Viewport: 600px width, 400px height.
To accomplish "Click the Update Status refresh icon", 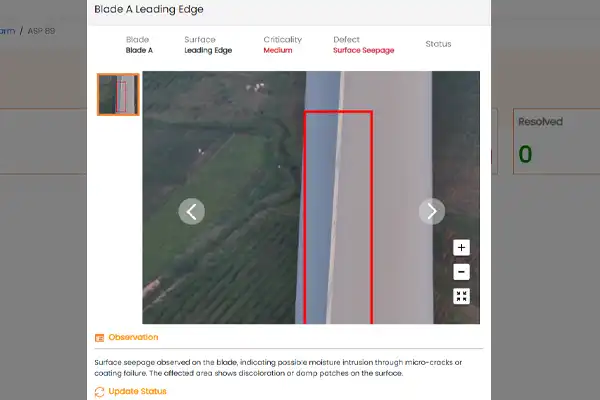I will 99,392.
